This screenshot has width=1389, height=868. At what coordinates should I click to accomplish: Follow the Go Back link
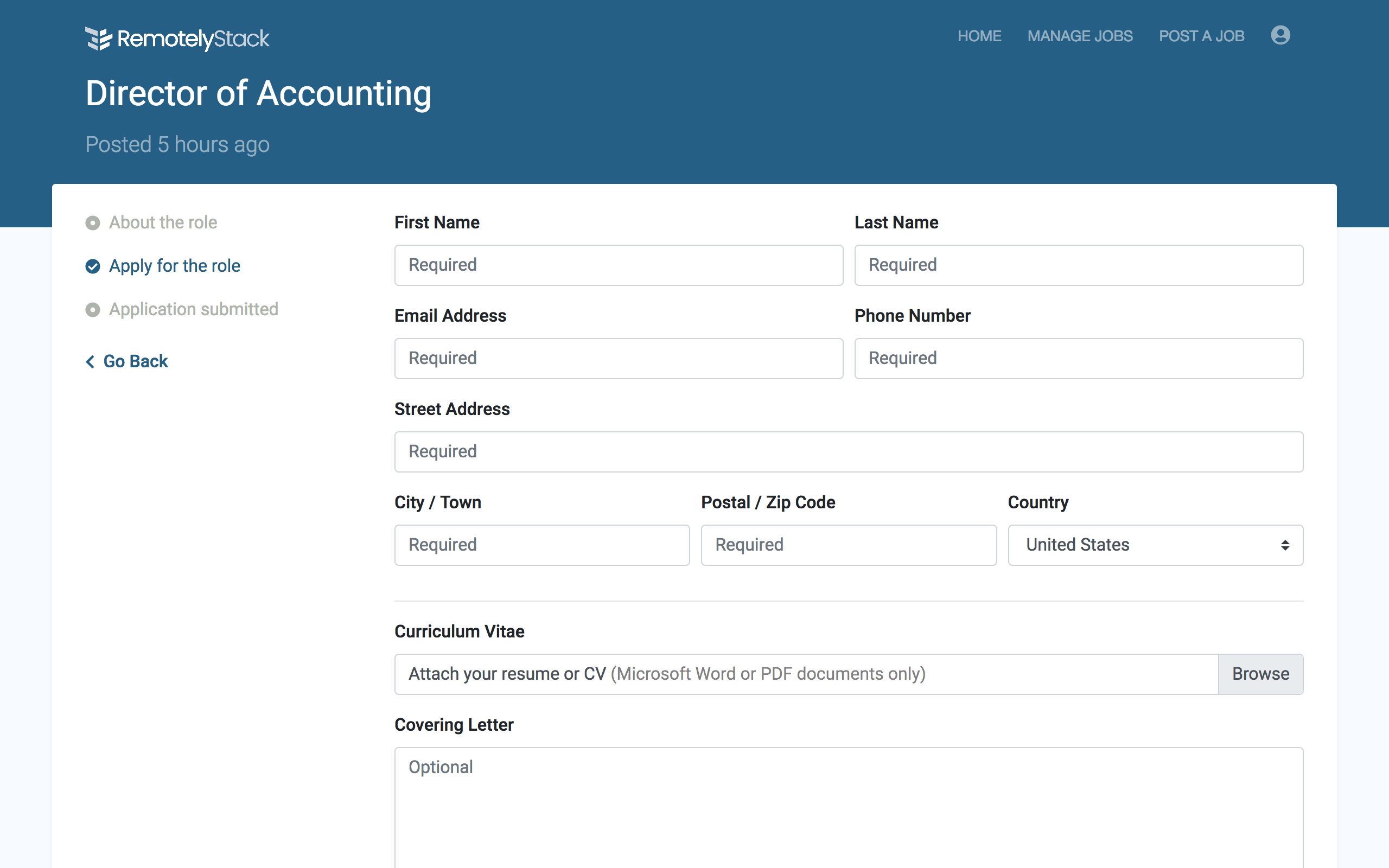tap(136, 361)
